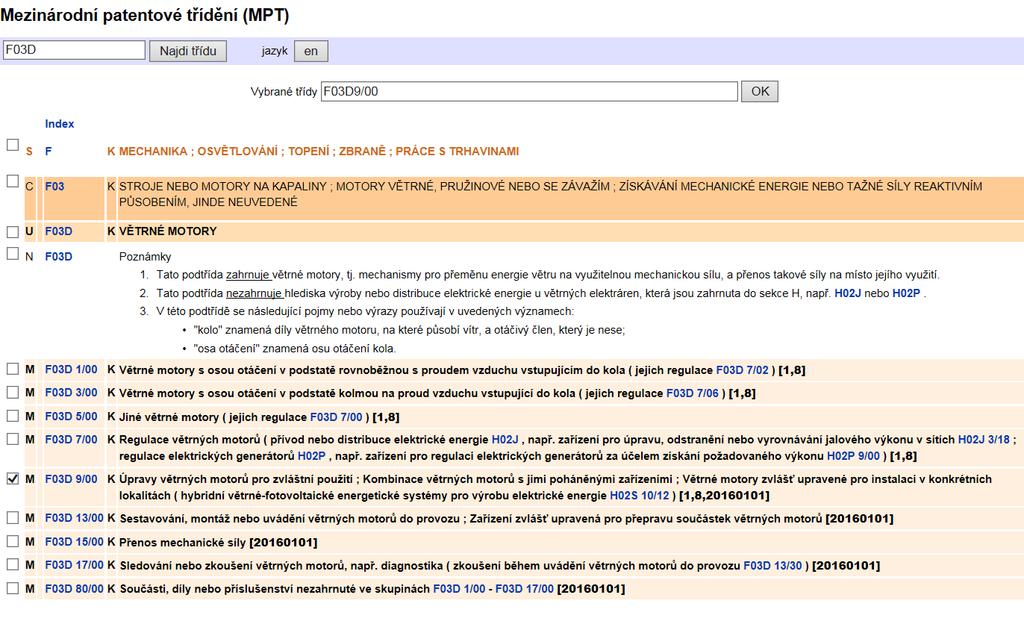Click the class search field containing F03D
The height and width of the screenshot is (633, 1024).
coord(74,50)
